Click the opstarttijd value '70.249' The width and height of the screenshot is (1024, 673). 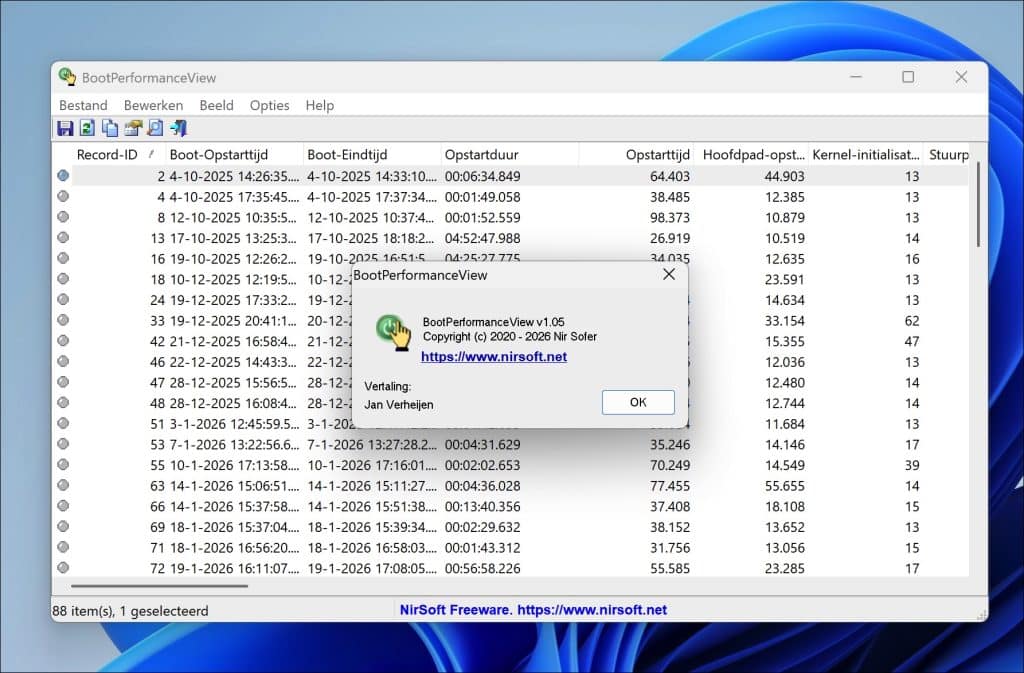coord(669,465)
